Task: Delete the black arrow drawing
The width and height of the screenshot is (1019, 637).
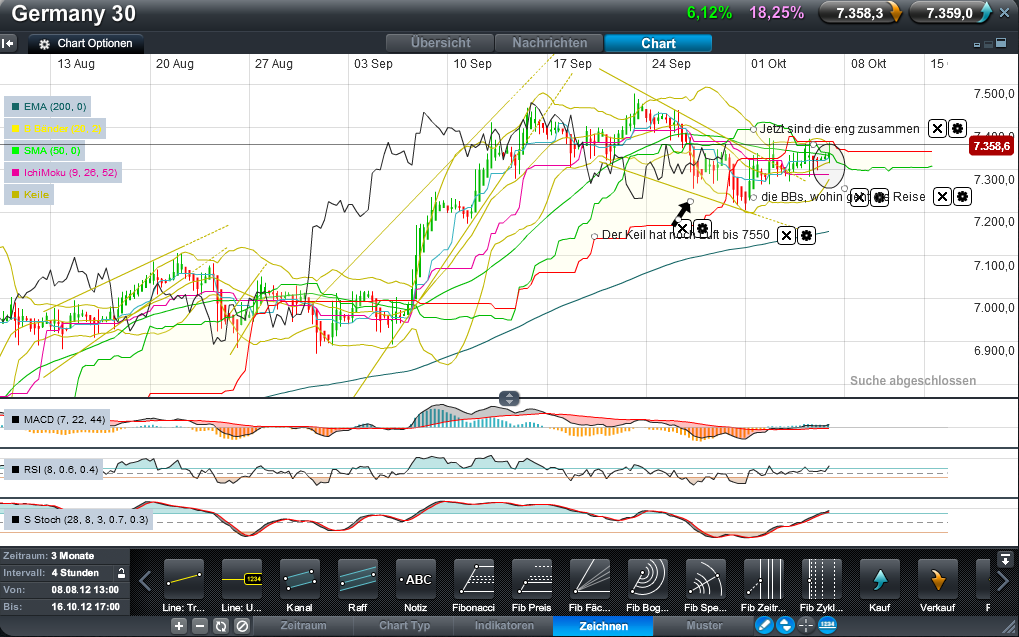Action: pyautogui.click(x=682, y=228)
